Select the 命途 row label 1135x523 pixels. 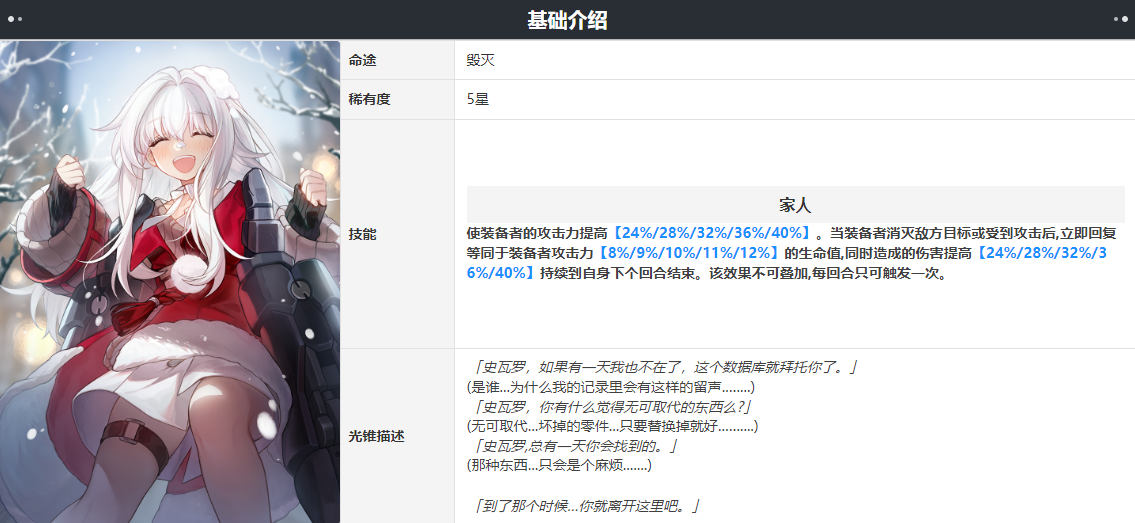[x=362, y=60]
